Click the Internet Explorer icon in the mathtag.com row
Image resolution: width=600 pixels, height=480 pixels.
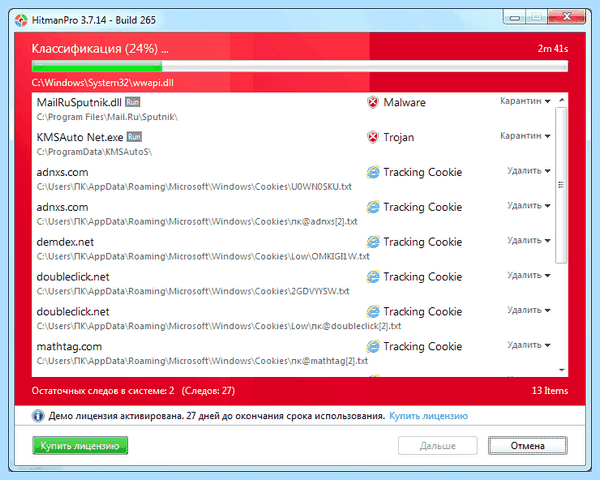tap(373, 346)
